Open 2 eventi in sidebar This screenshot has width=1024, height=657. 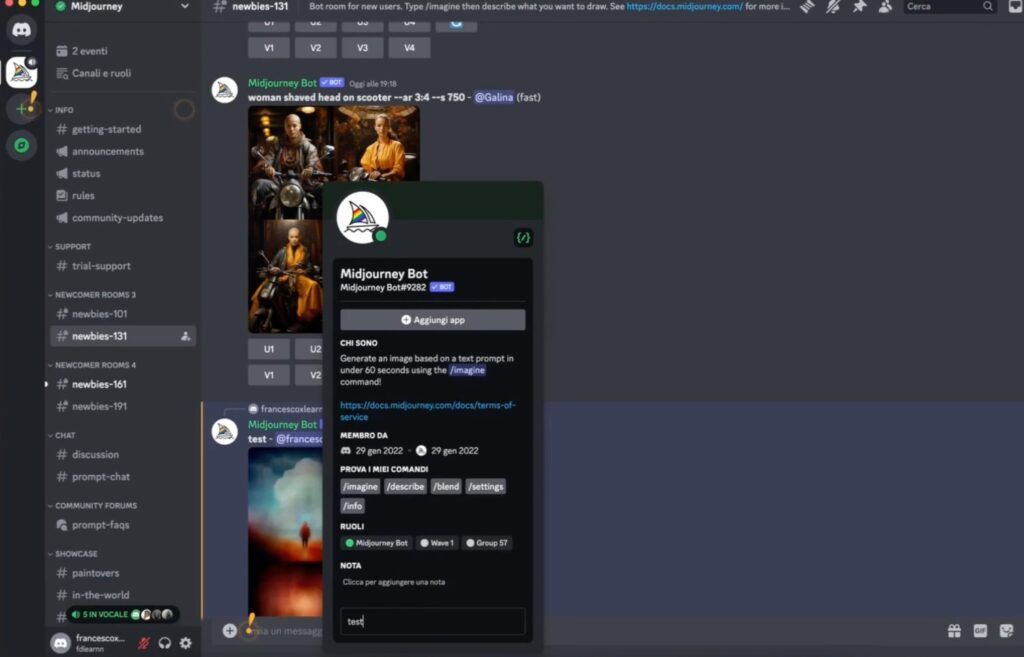click(x=89, y=51)
